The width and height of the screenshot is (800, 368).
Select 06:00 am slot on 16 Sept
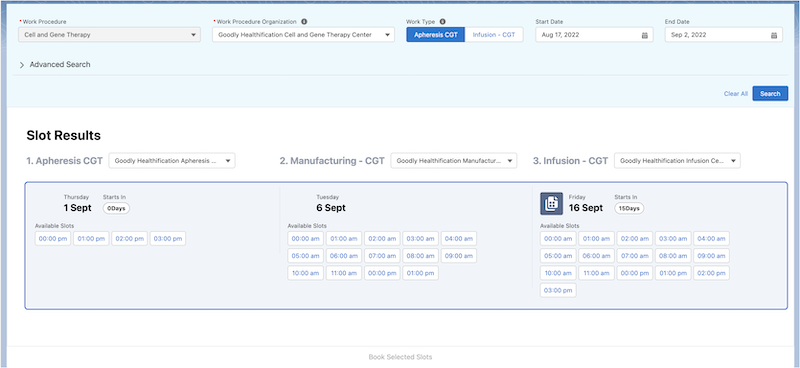pos(596,256)
